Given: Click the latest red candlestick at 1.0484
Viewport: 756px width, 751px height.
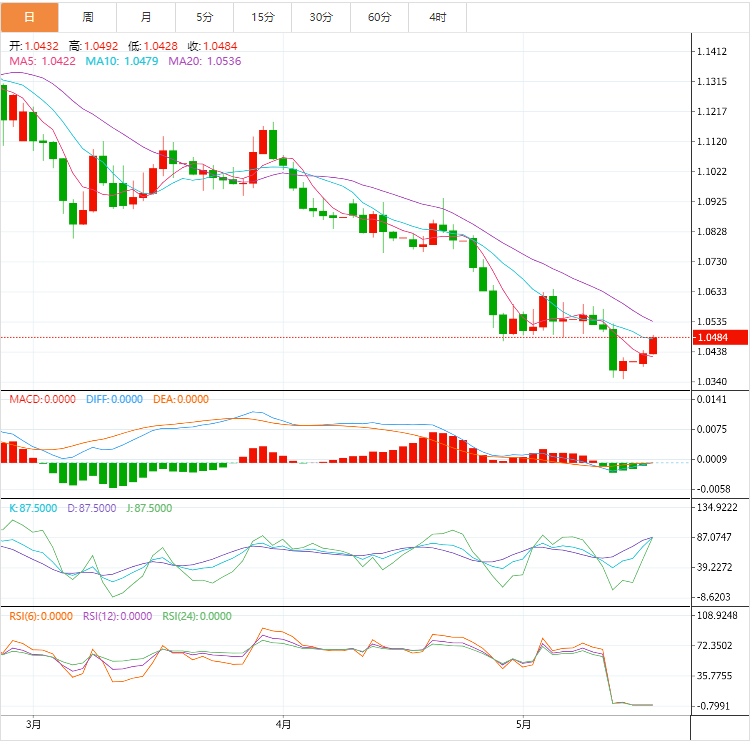Looking at the screenshot, I should 653,346.
